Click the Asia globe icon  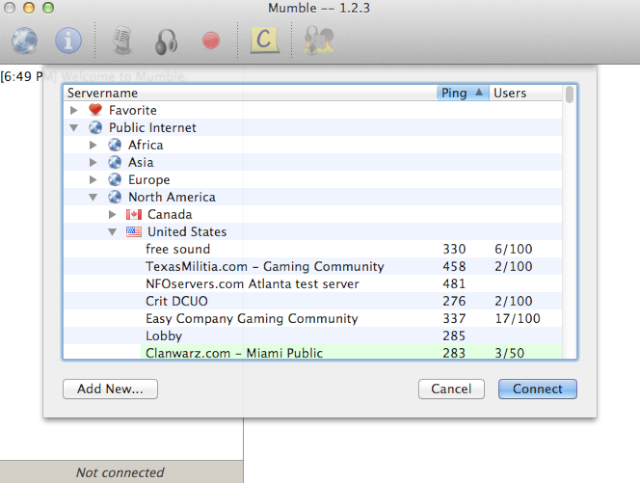[x=115, y=162]
